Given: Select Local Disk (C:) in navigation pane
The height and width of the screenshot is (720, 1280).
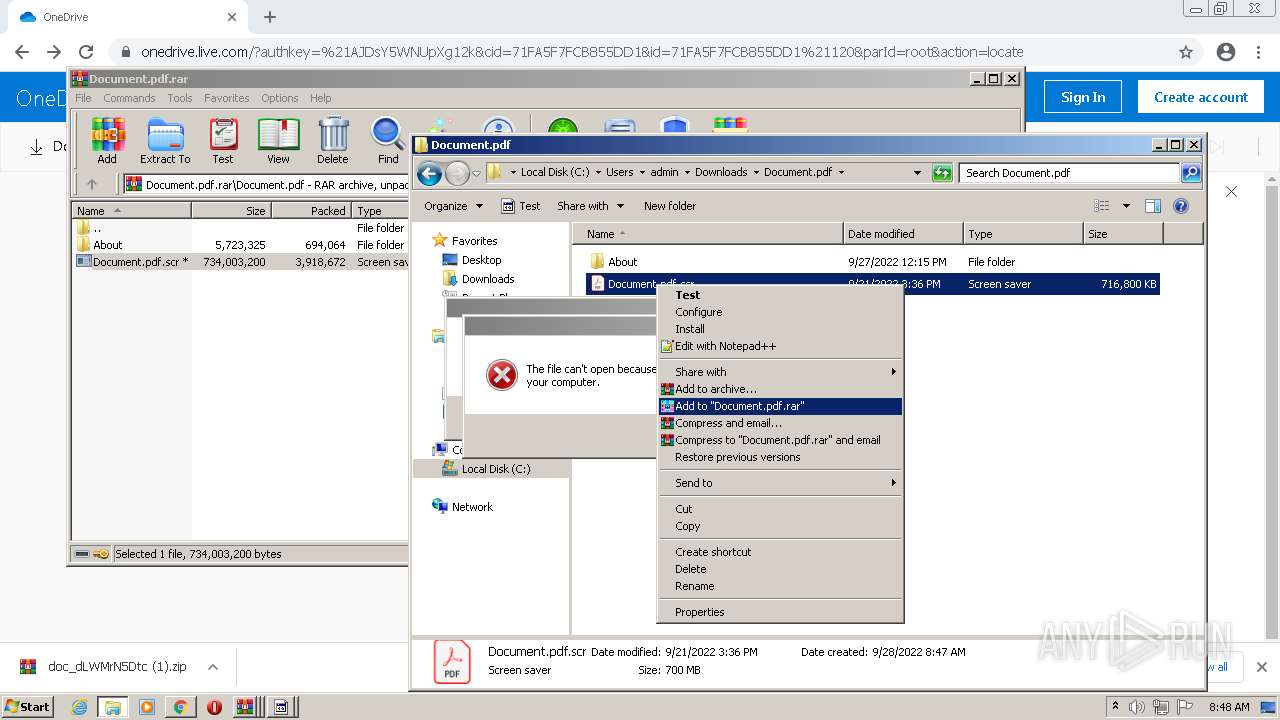Looking at the screenshot, I should (496, 469).
